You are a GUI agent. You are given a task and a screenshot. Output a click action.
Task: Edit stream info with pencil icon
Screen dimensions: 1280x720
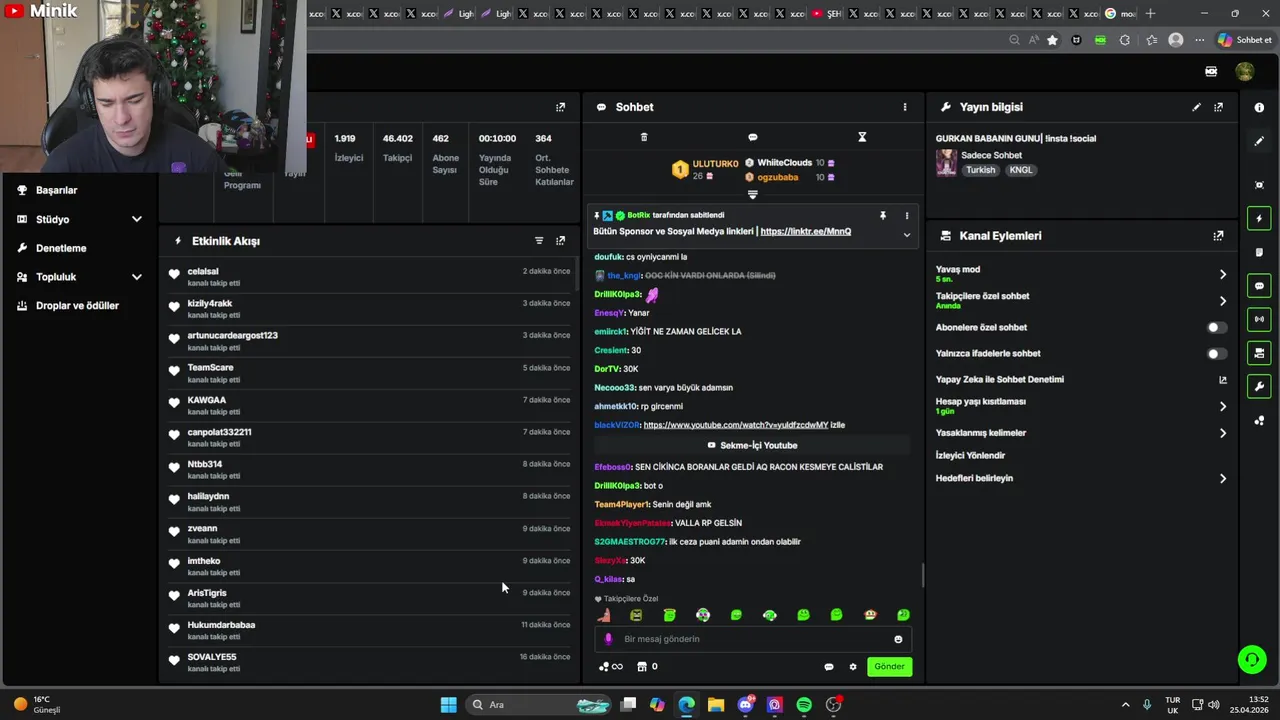coord(1196,107)
